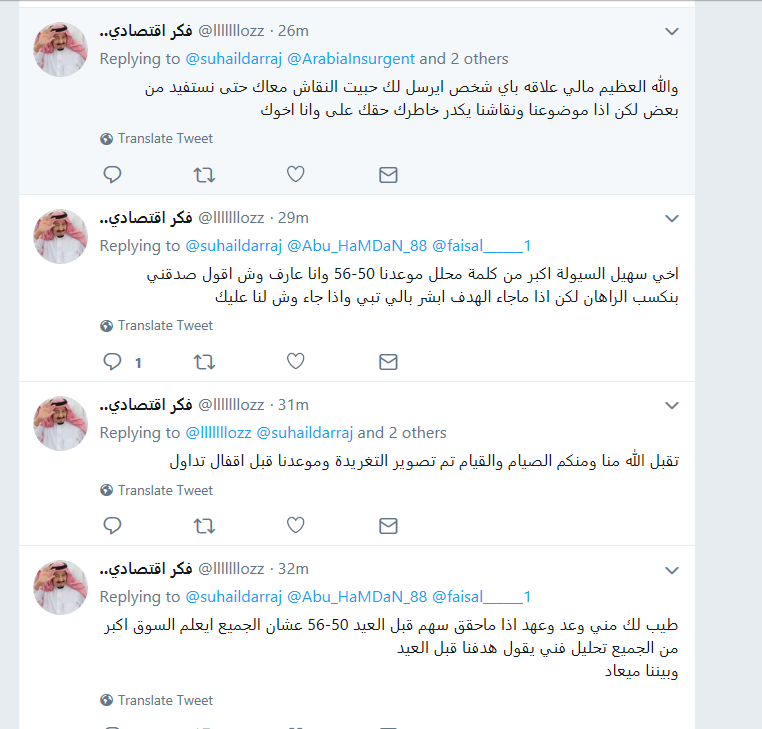
Task: Translate the tweet posted 26m ago
Action: point(156,139)
